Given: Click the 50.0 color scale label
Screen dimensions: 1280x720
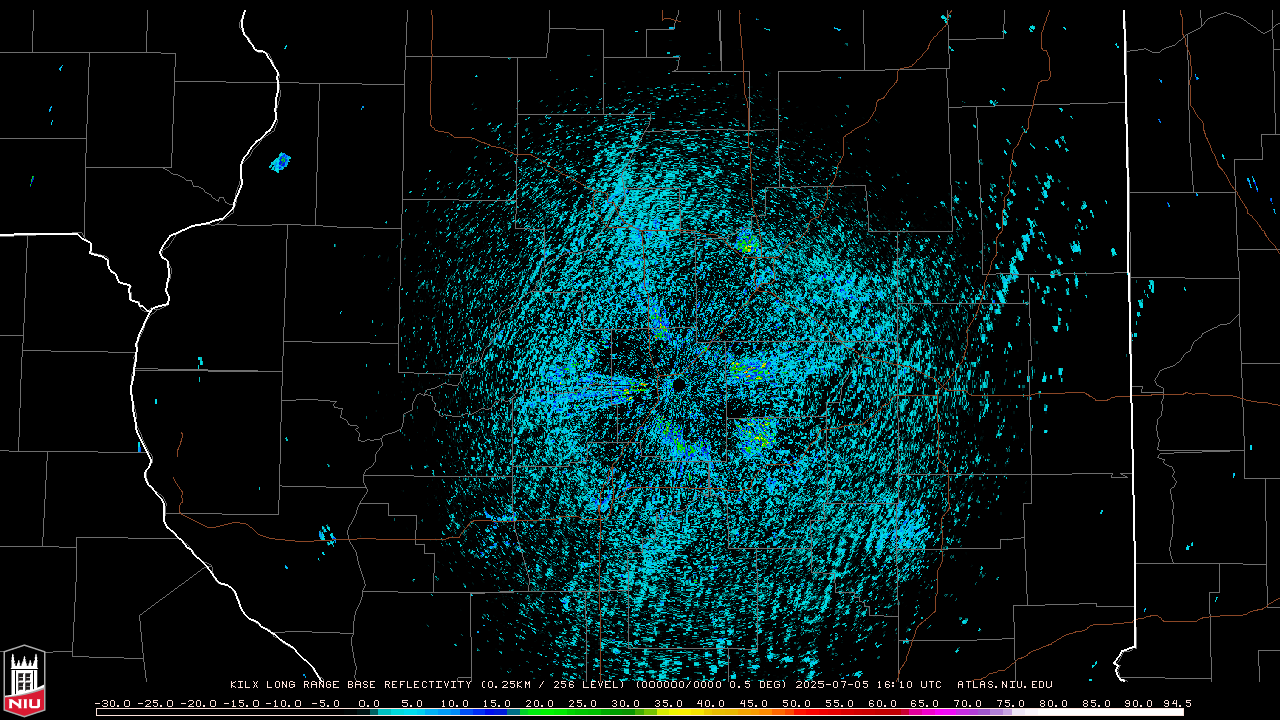Looking at the screenshot, I should tap(797, 704).
